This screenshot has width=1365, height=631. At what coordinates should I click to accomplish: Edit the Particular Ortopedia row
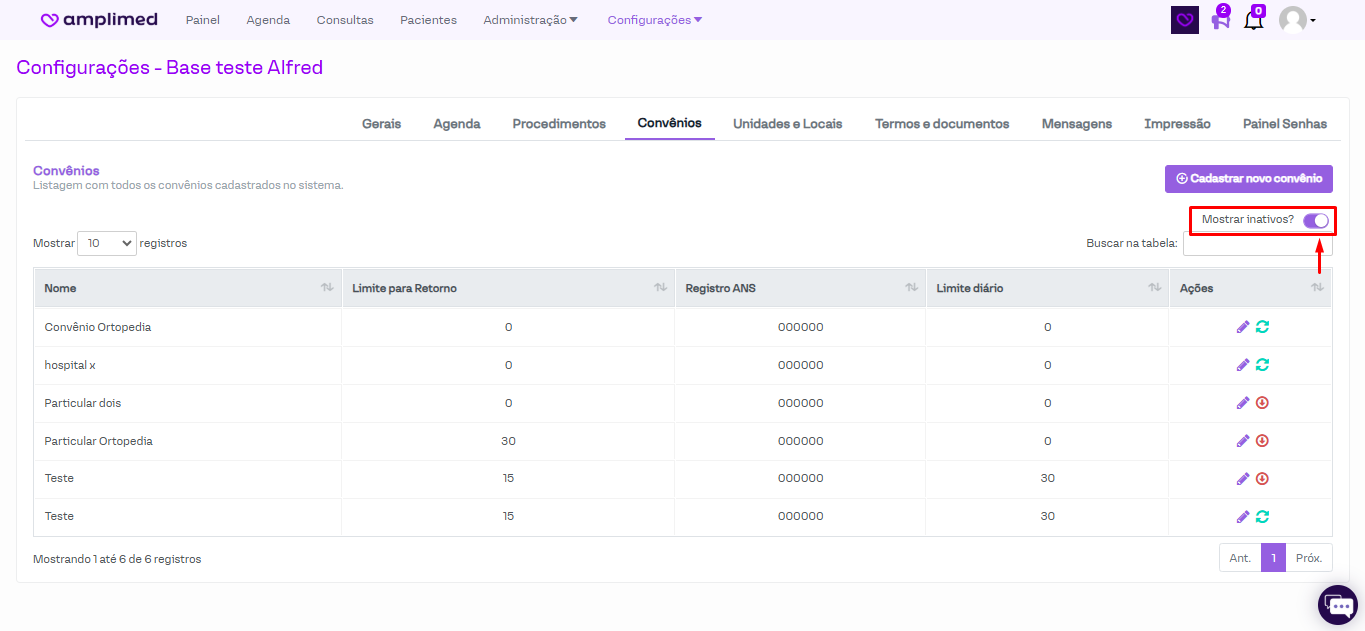(1243, 441)
